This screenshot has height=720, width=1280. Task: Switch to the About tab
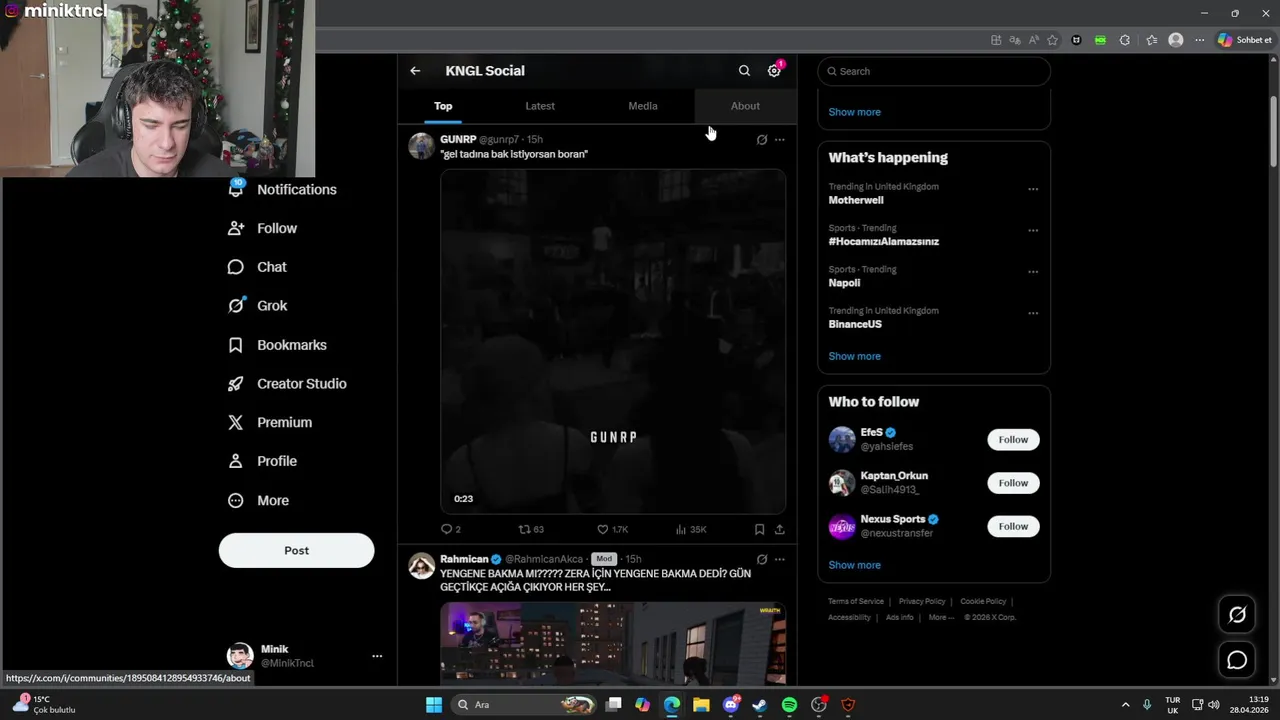(x=745, y=106)
